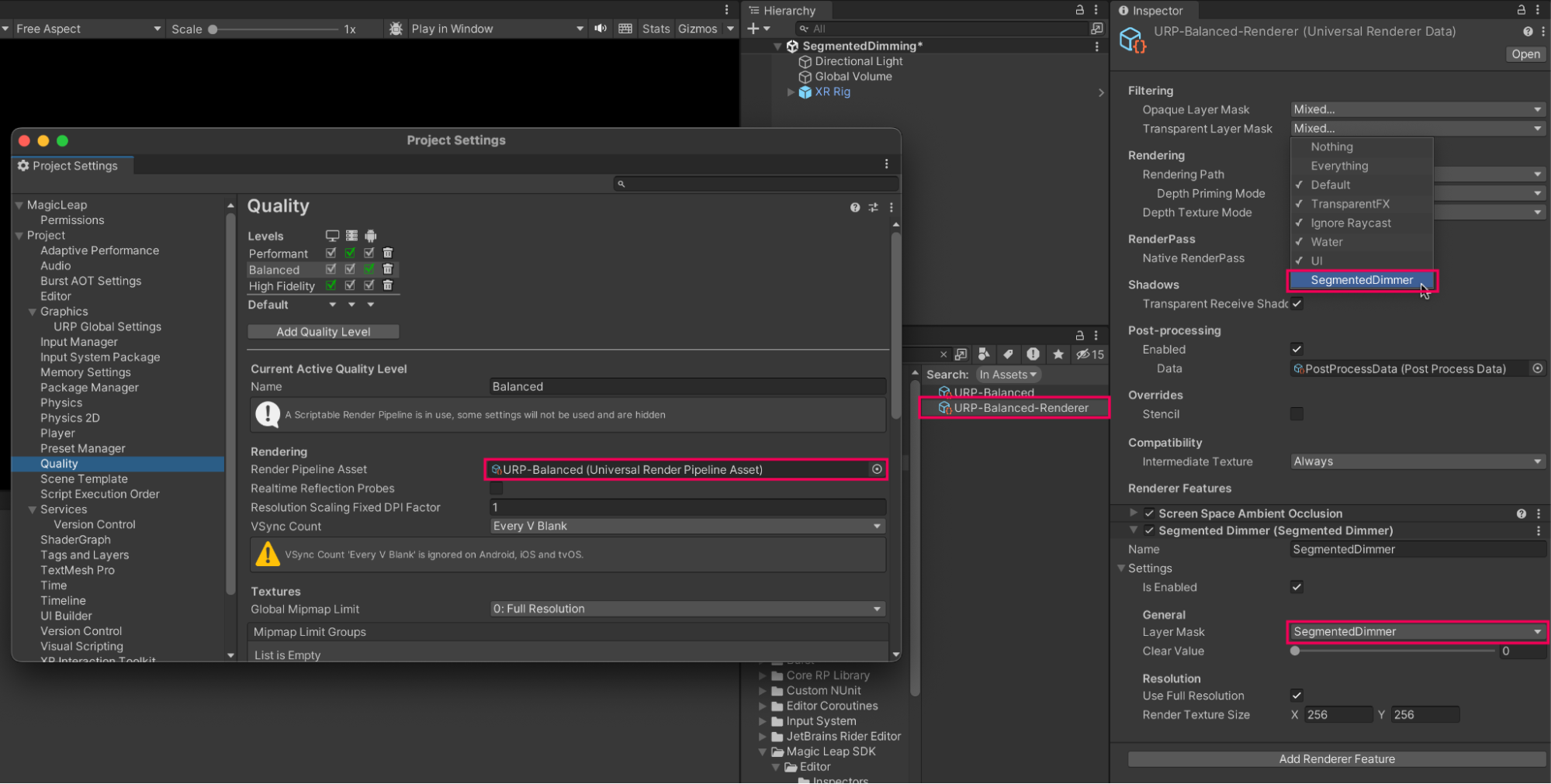Screen dimensions: 1551x784
Task: Click the bug frame debugger icon
Action: coord(396,29)
